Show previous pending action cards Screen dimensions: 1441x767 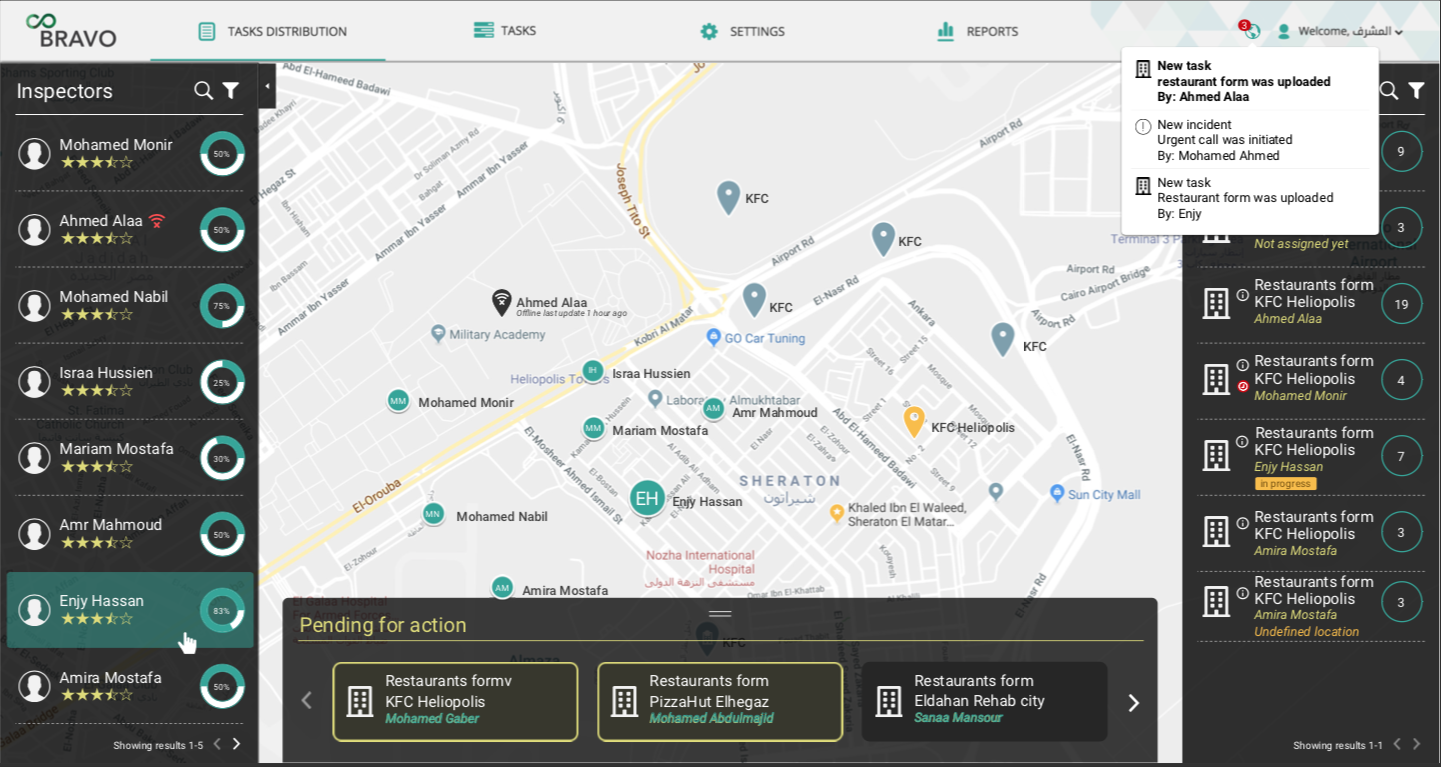(307, 701)
